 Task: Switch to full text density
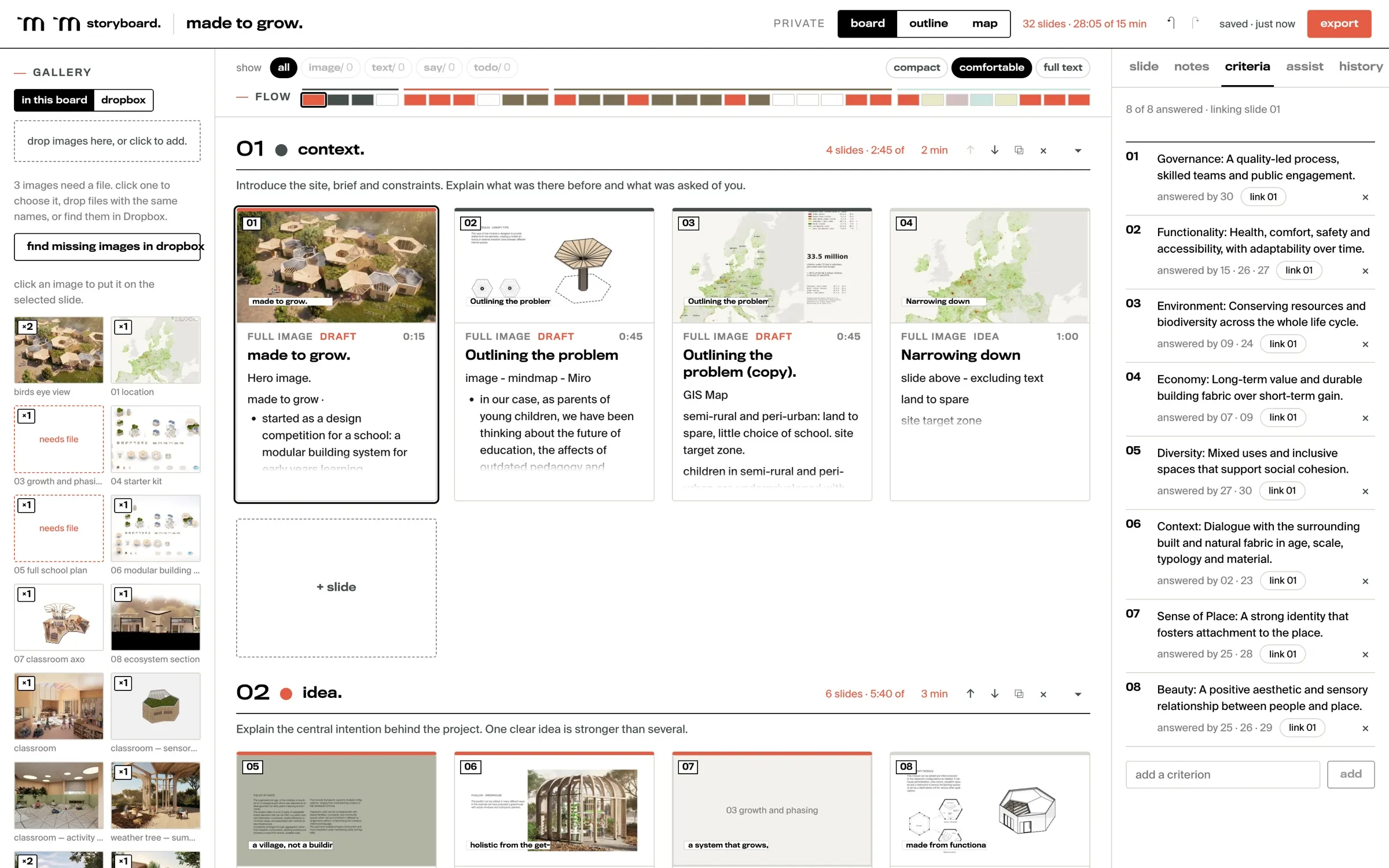(1063, 67)
